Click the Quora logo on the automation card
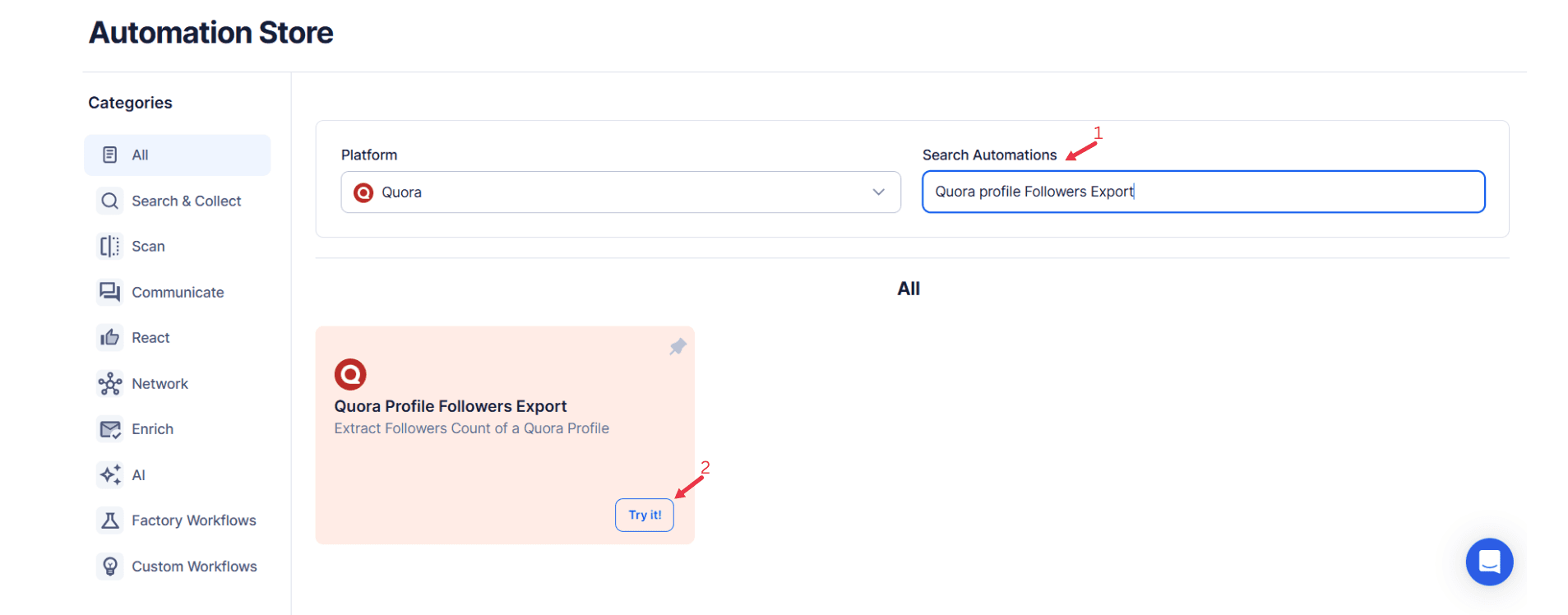Screen dimensions: 1568x615 pyautogui.click(x=350, y=374)
